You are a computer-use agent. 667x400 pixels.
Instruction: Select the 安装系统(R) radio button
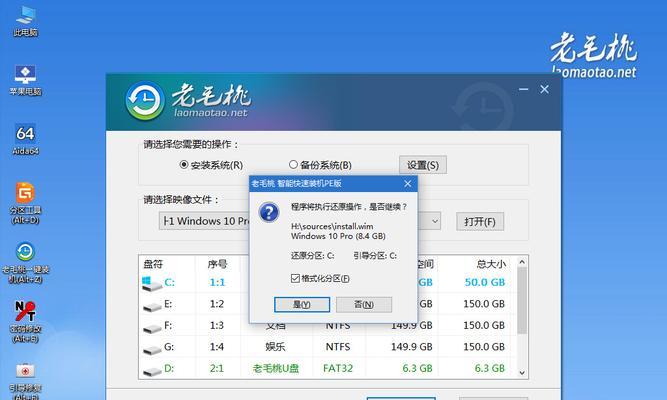coord(183,165)
